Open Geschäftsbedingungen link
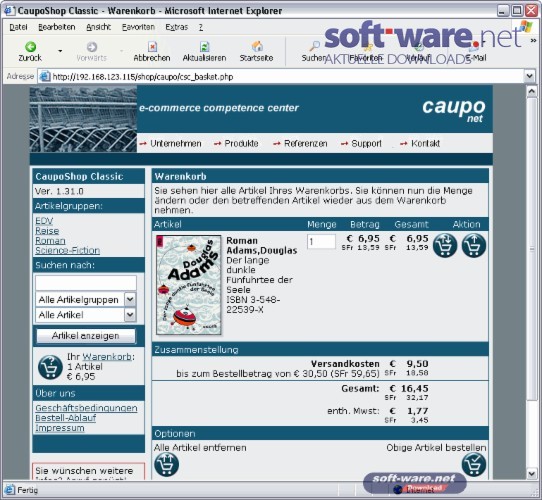This screenshot has height=500, width=542. click(86, 408)
